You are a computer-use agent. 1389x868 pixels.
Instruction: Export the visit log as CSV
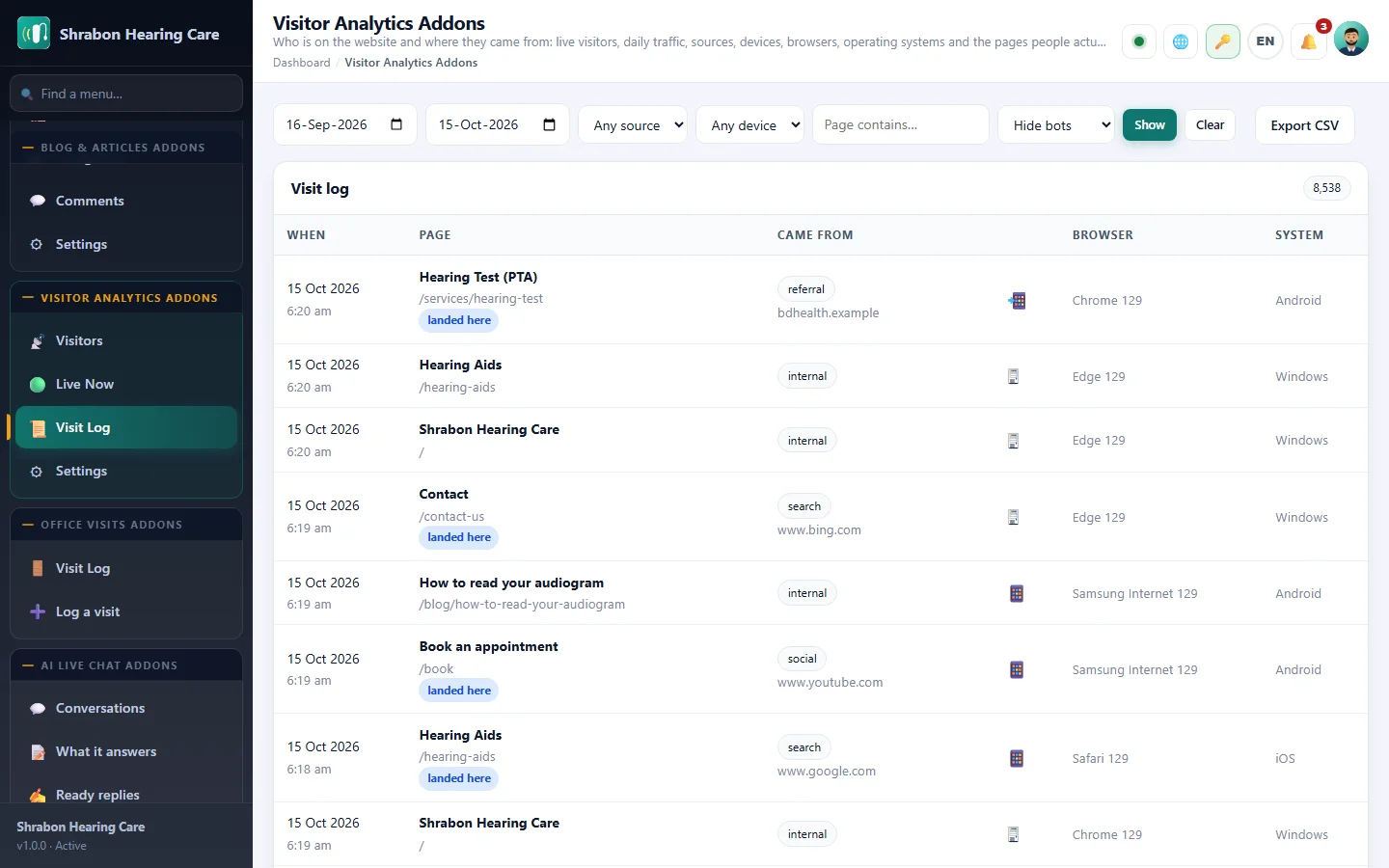click(x=1304, y=125)
